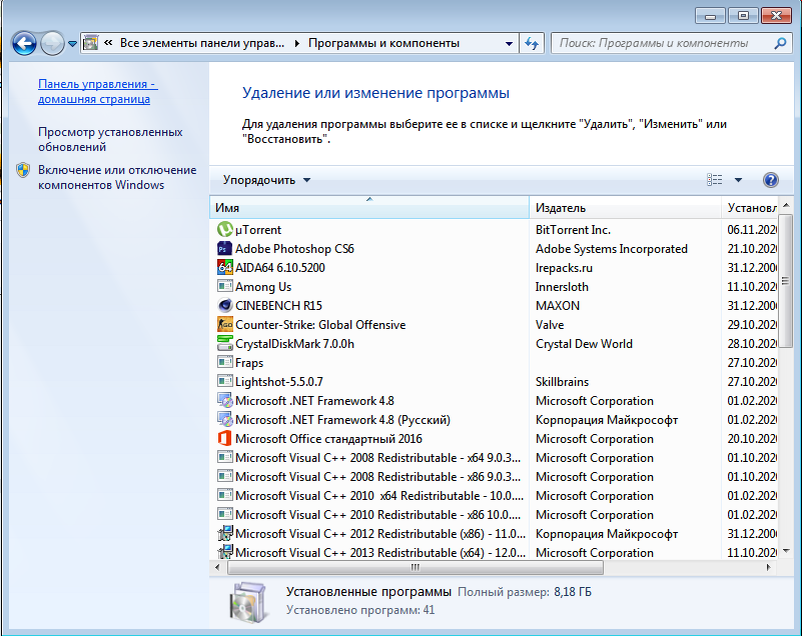
Task: Open the Упорядочить dropdown menu
Action: 266,180
